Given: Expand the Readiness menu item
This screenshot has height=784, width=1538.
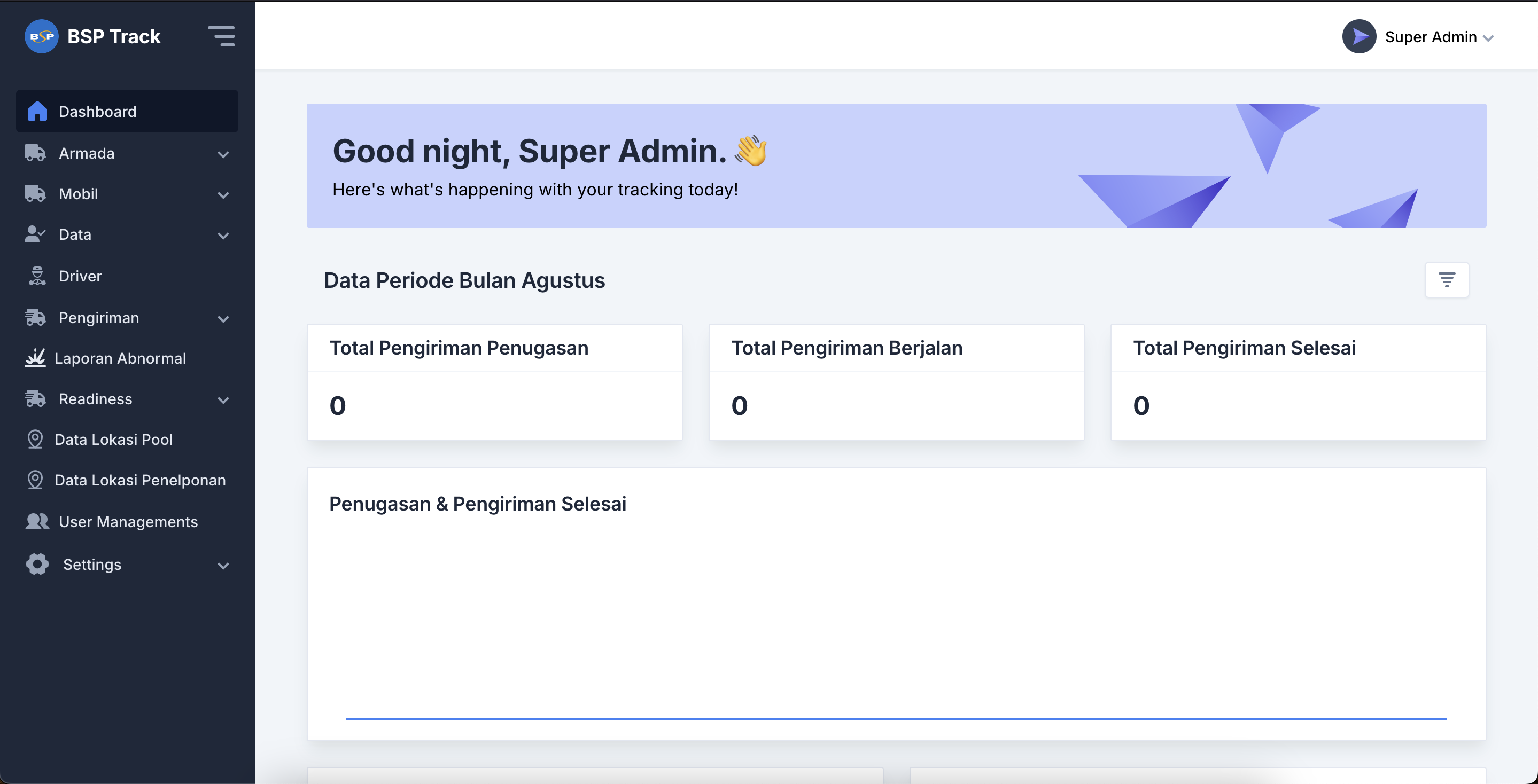Looking at the screenshot, I should [96, 398].
